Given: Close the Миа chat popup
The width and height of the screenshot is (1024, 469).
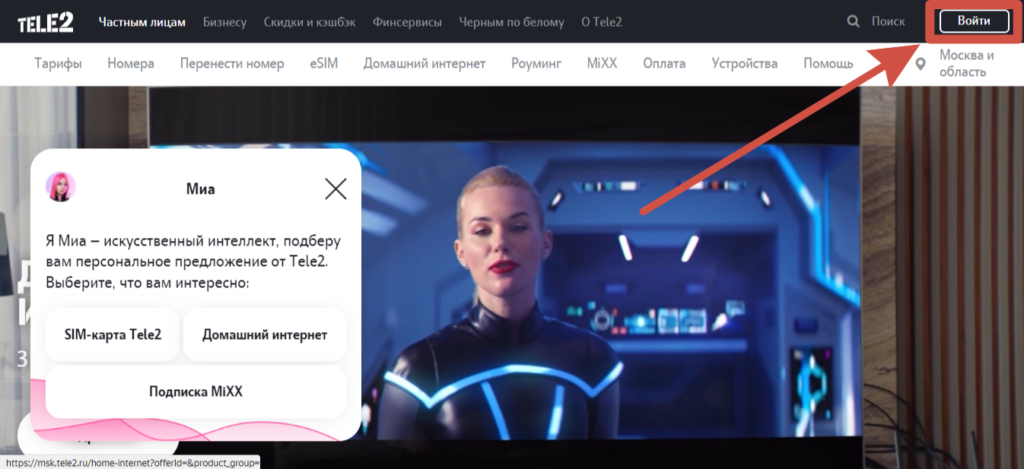Looking at the screenshot, I should [x=336, y=188].
